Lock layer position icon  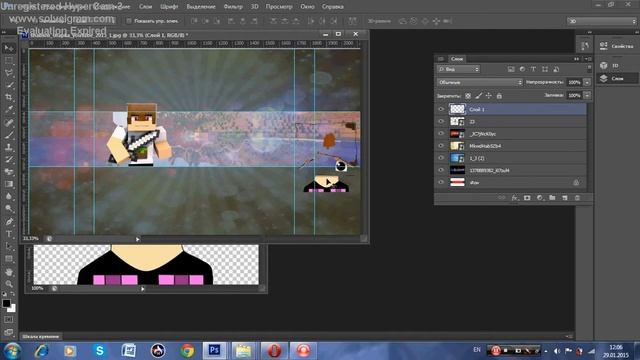coord(489,96)
